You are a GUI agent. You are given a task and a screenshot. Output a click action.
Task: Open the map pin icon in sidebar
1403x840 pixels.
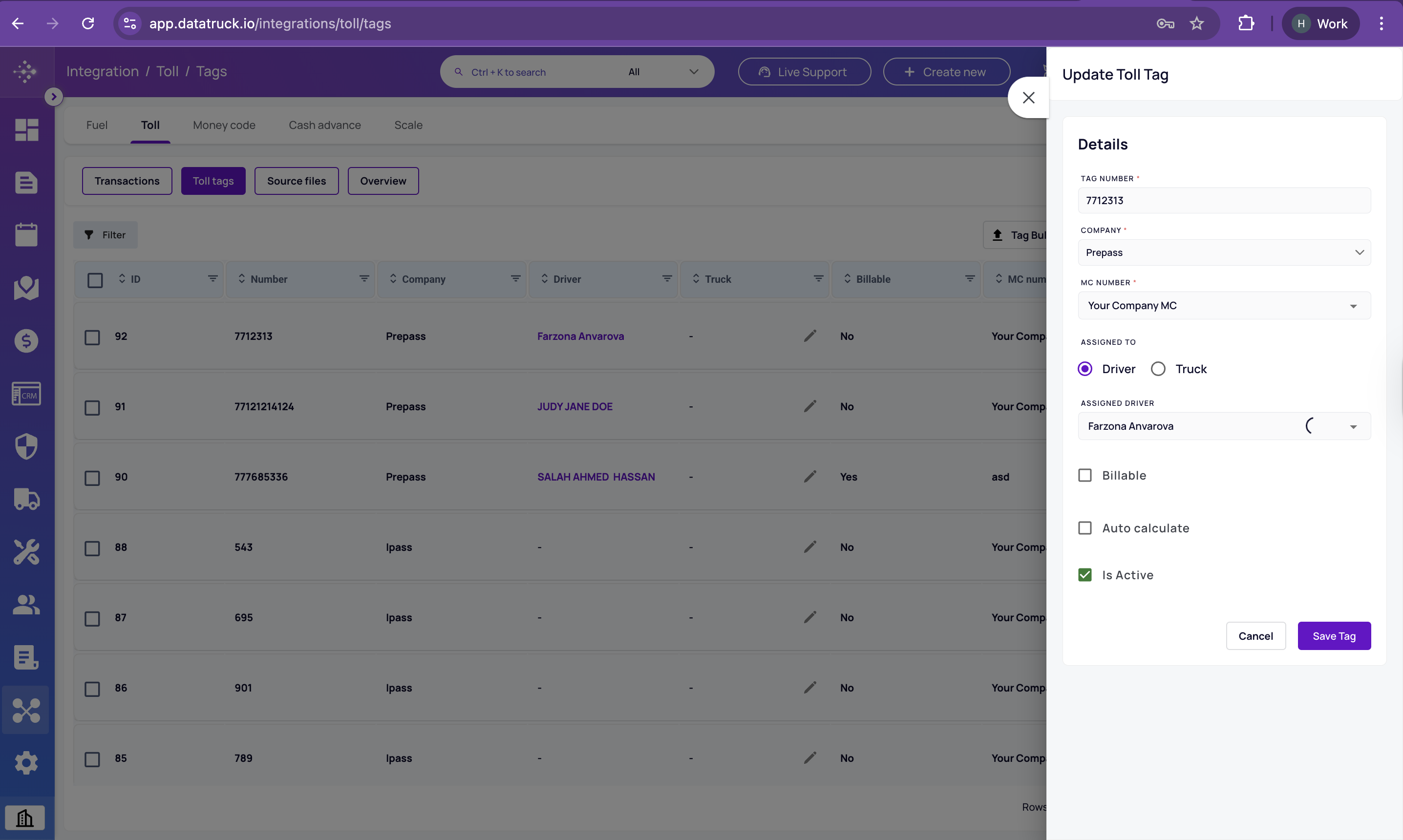26,288
